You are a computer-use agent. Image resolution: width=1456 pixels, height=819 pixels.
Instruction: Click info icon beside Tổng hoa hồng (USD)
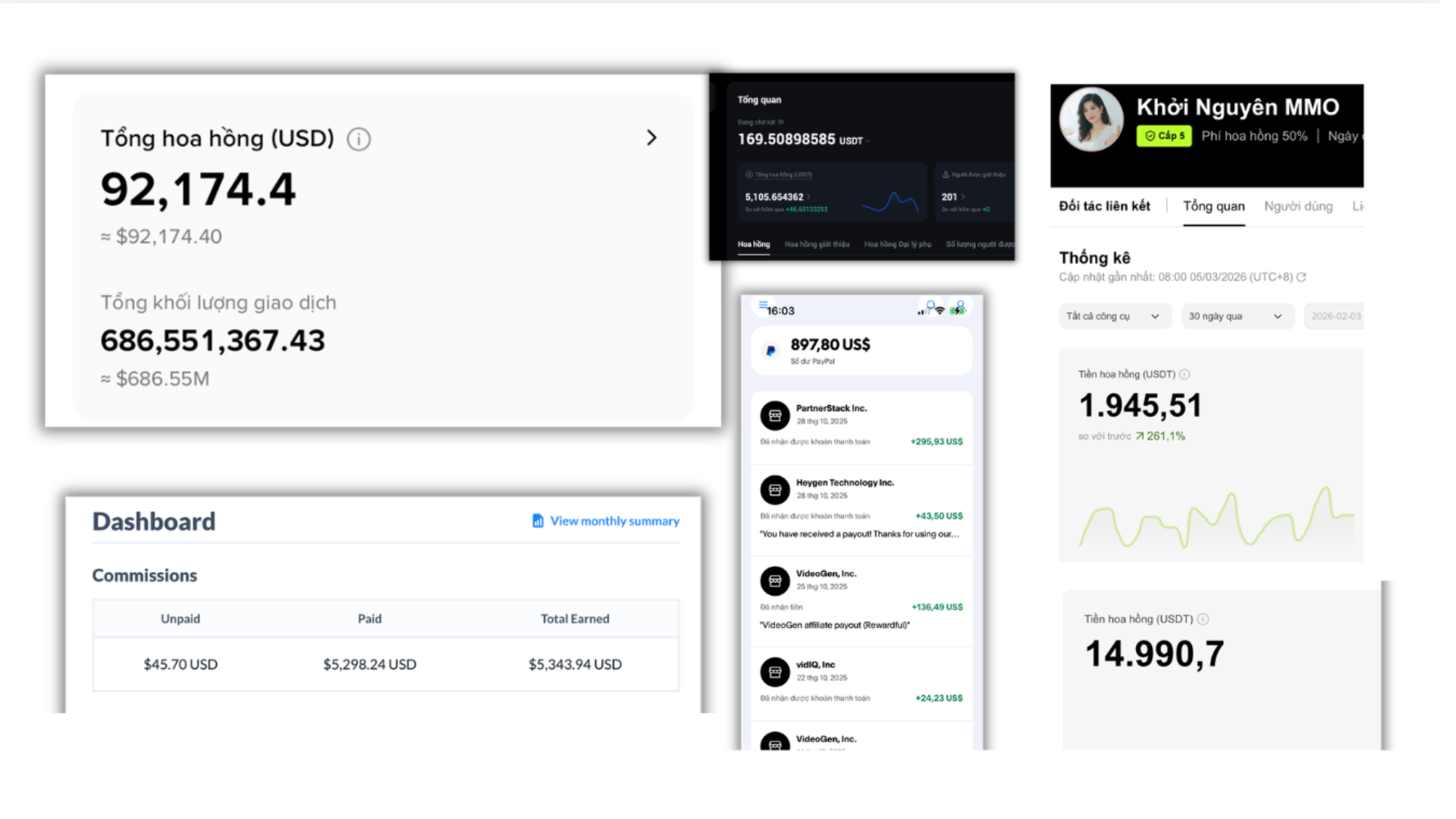pos(359,139)
